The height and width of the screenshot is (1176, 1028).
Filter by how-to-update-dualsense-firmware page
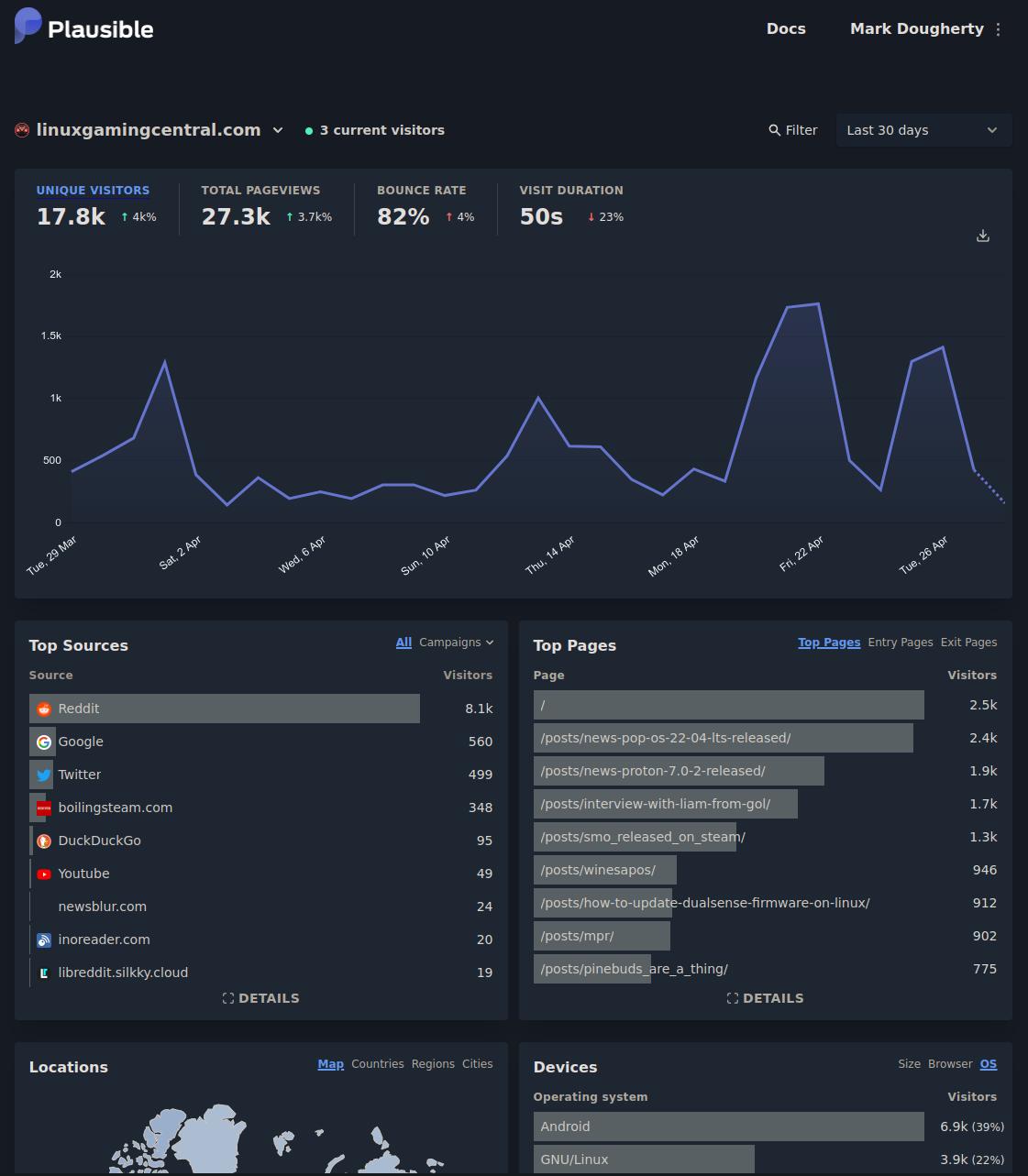point(766,903)
